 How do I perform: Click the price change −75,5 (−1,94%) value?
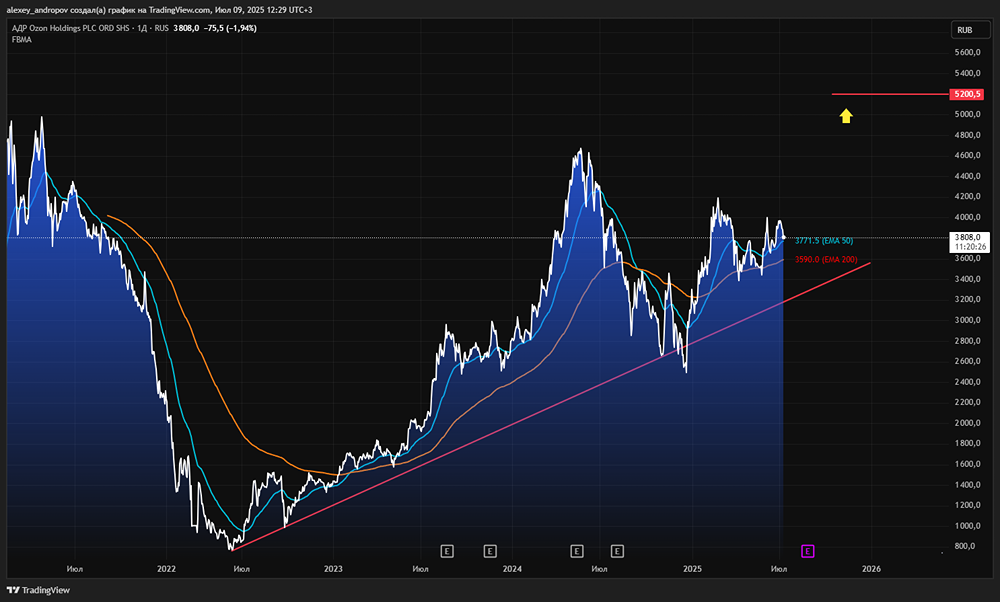[x=230, y=28]
